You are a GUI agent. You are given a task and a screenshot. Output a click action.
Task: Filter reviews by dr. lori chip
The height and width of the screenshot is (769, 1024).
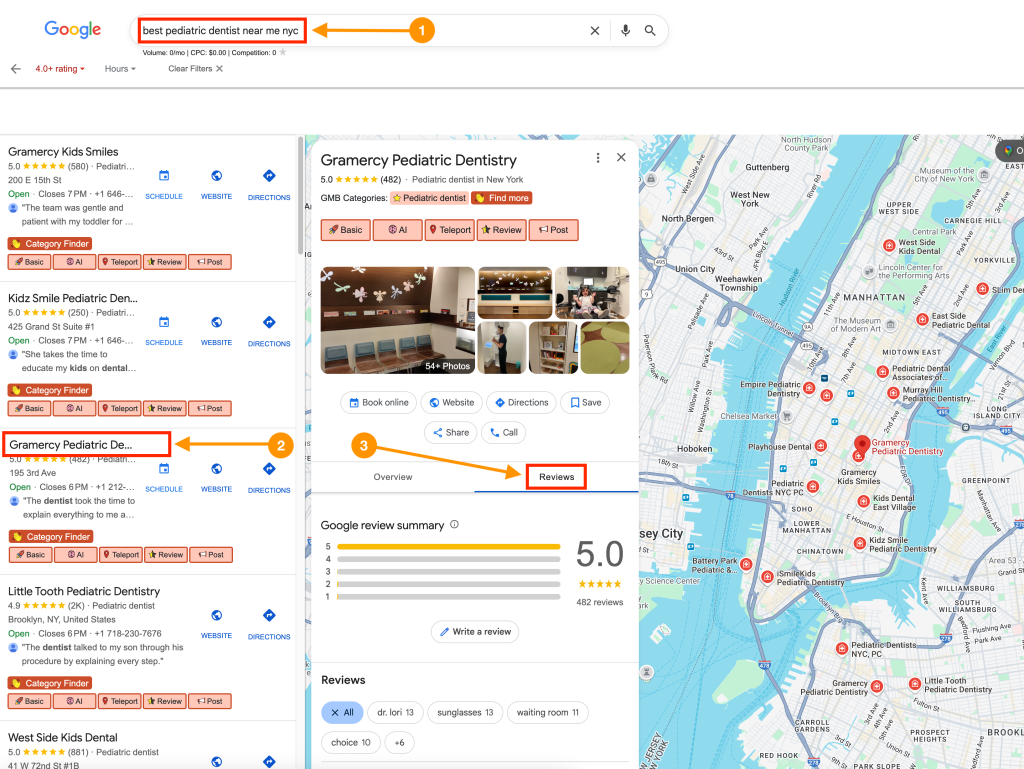click(395, 713)
